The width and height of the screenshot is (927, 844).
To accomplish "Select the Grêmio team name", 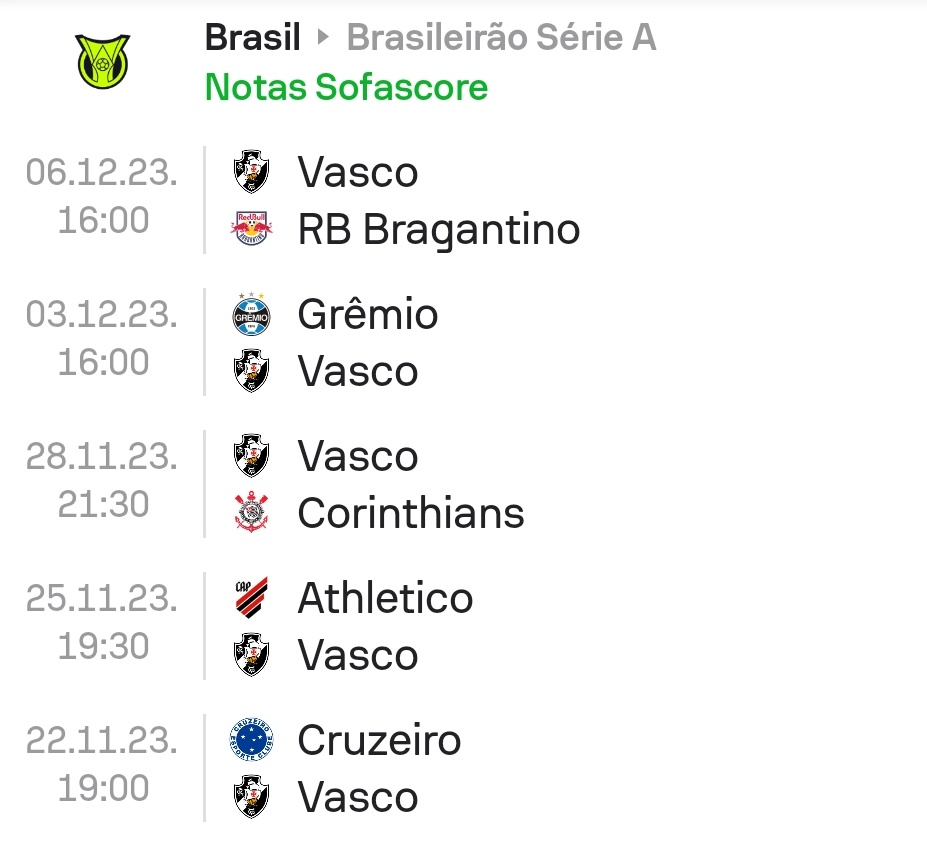I will [368, 315].
